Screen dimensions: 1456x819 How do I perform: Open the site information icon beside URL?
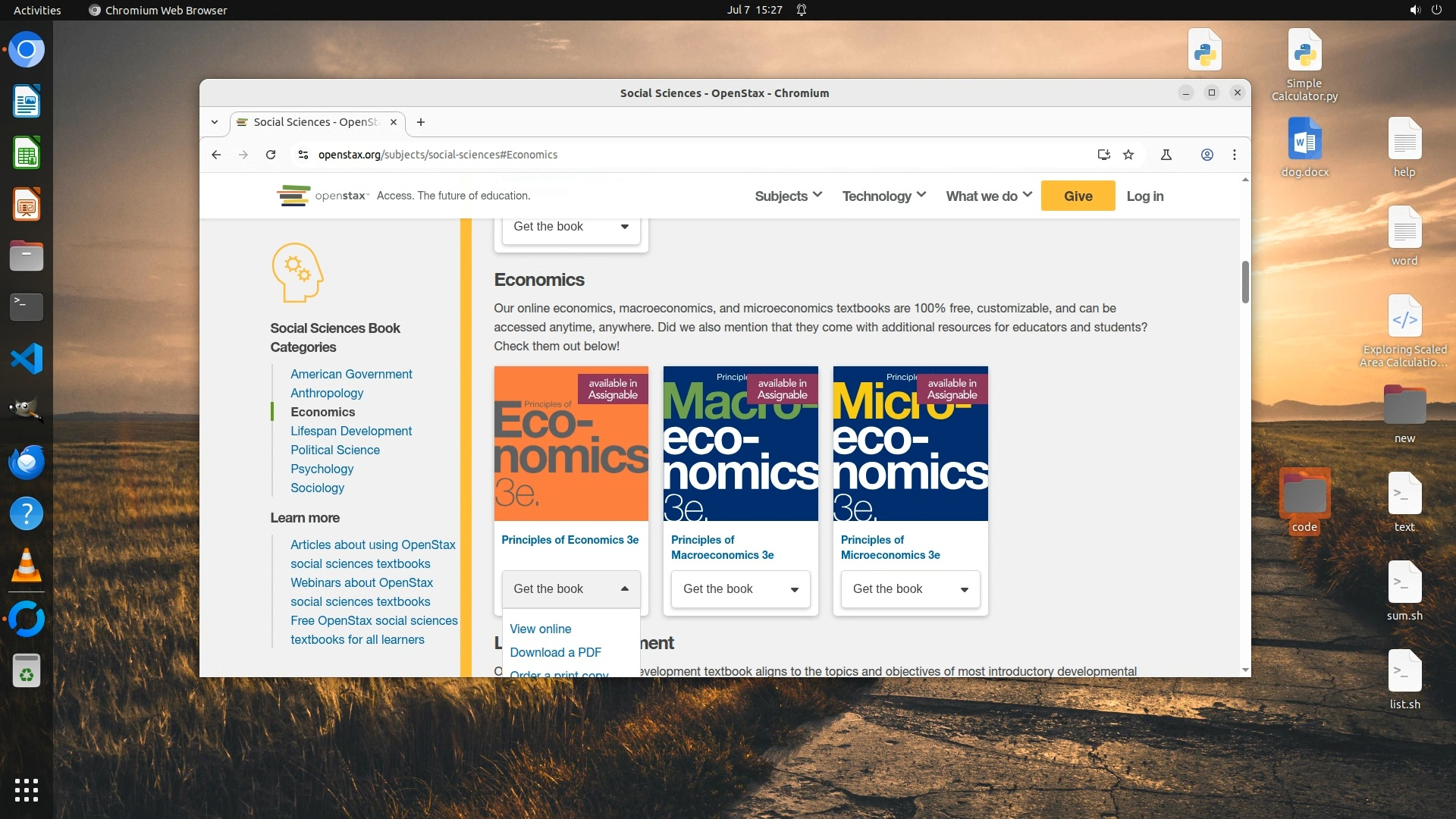coord(303,155)
